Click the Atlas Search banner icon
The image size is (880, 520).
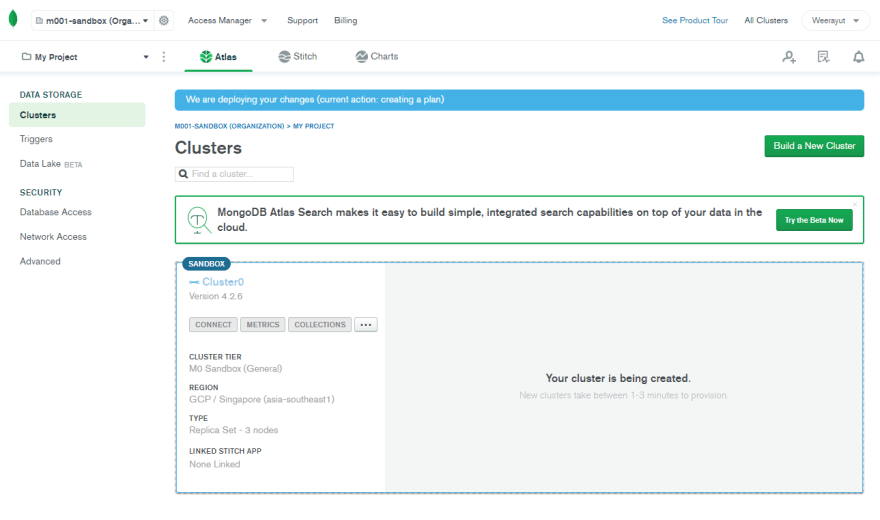click(x=199, y=220)
